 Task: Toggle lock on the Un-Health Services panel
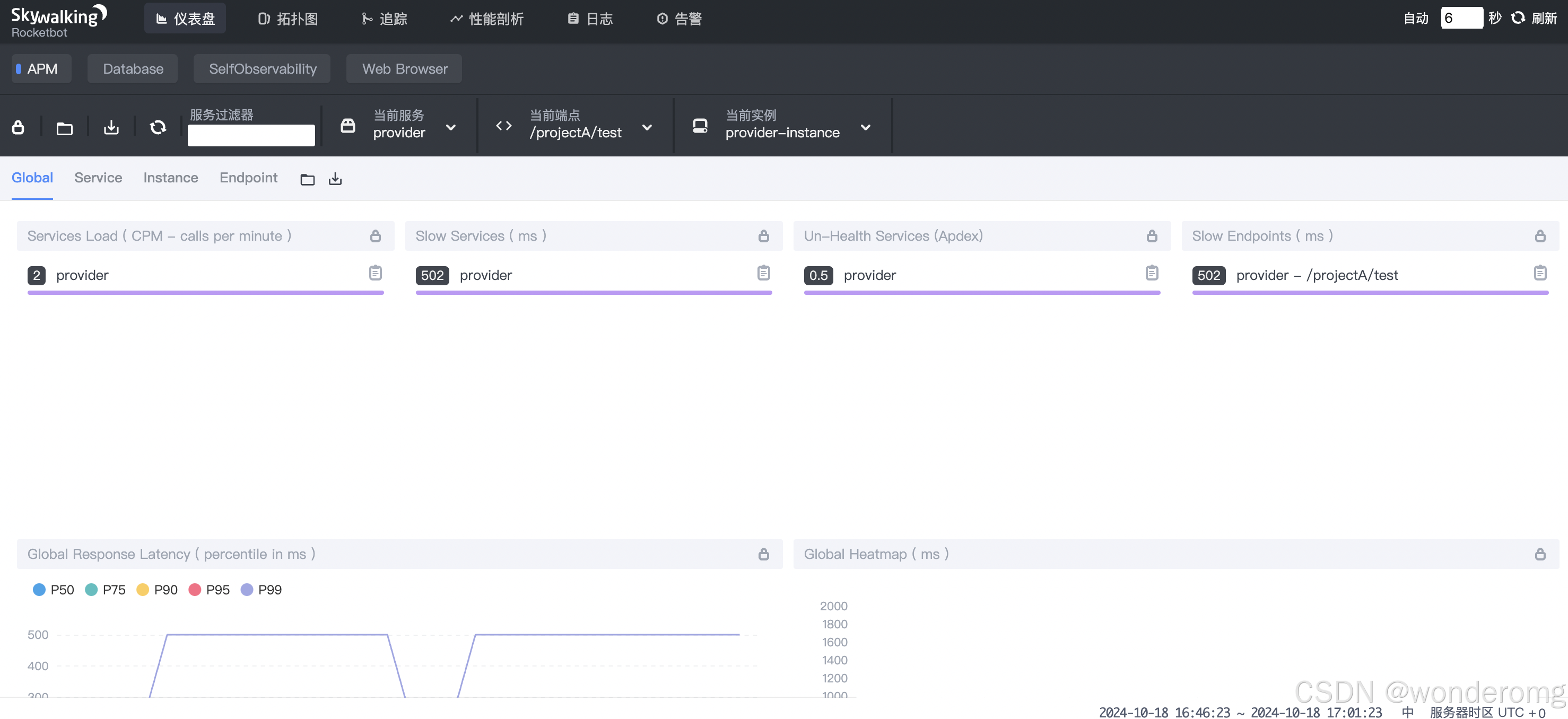(x=1152, y=236)
